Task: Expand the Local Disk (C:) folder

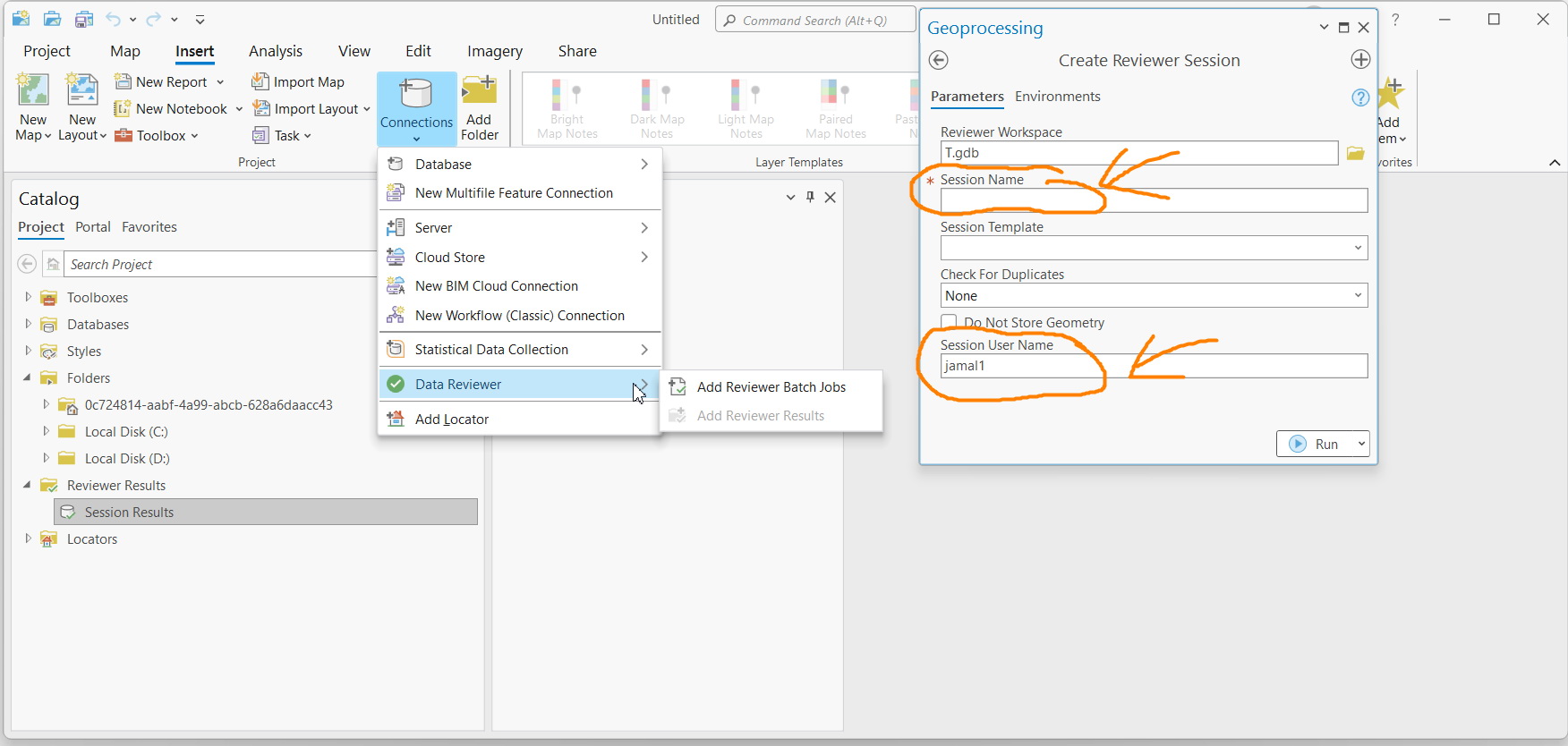Action: 46,431
